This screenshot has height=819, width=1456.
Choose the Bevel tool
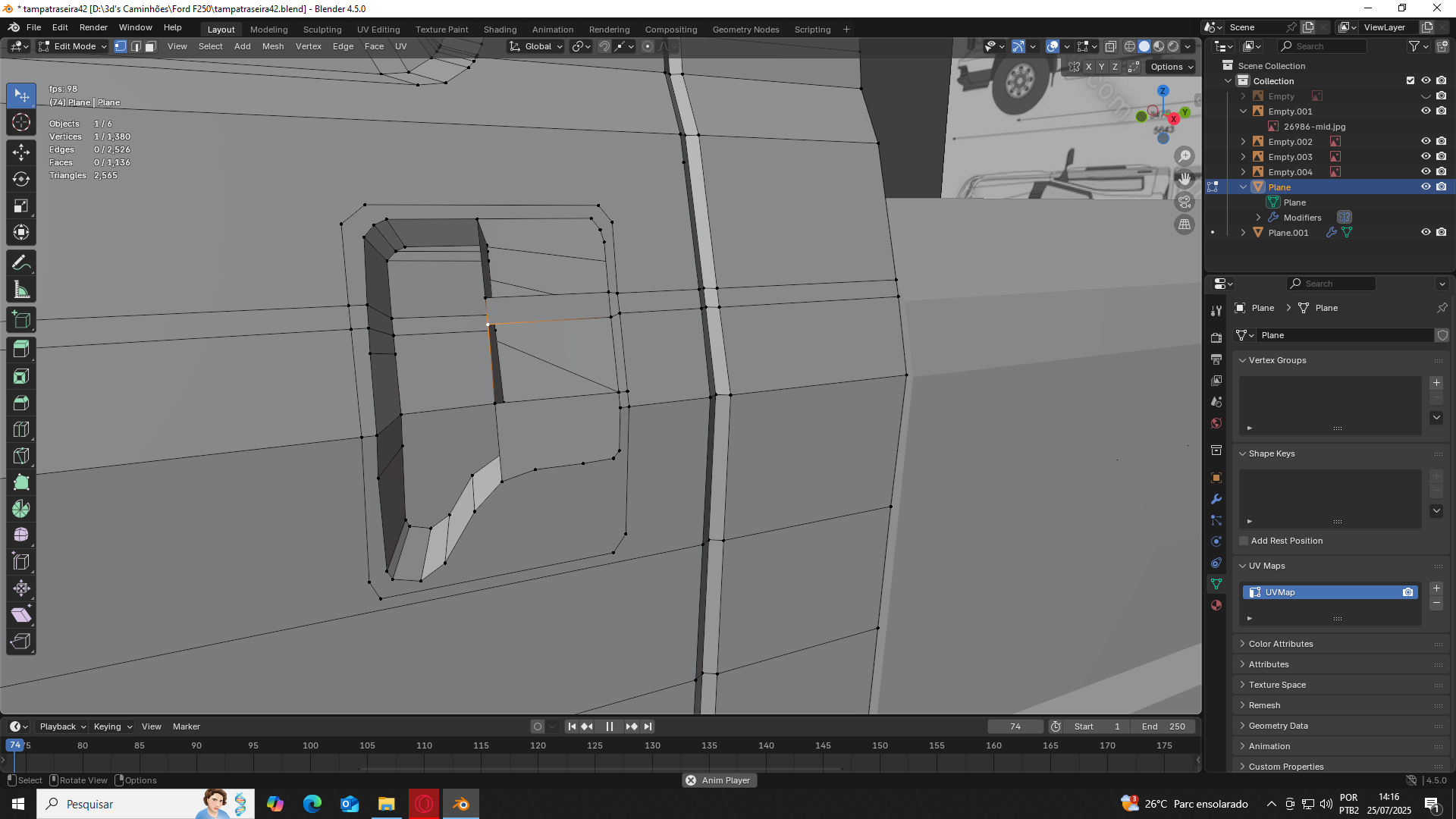[x=21, y=403]
